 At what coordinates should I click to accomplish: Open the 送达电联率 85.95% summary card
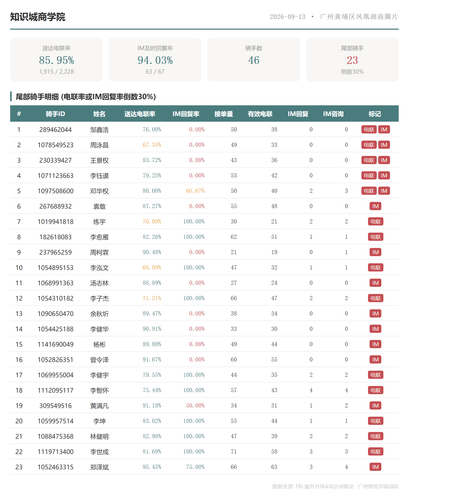pos(56,60)
